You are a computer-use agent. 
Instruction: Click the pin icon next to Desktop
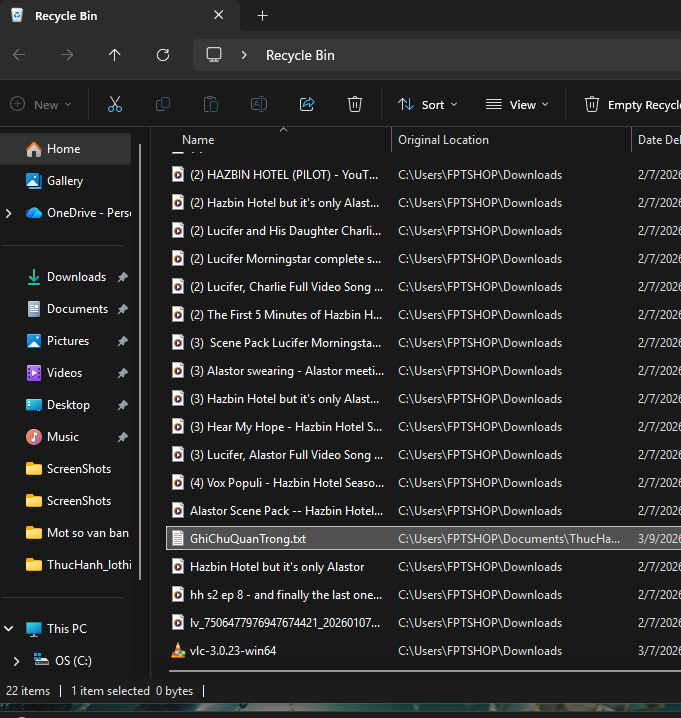(122, 405)
